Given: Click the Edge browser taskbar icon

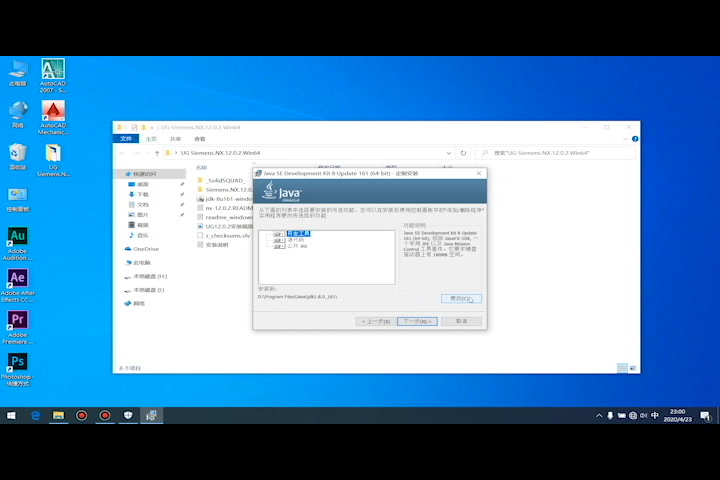Looking at the screenshot, I should (36, 415).
